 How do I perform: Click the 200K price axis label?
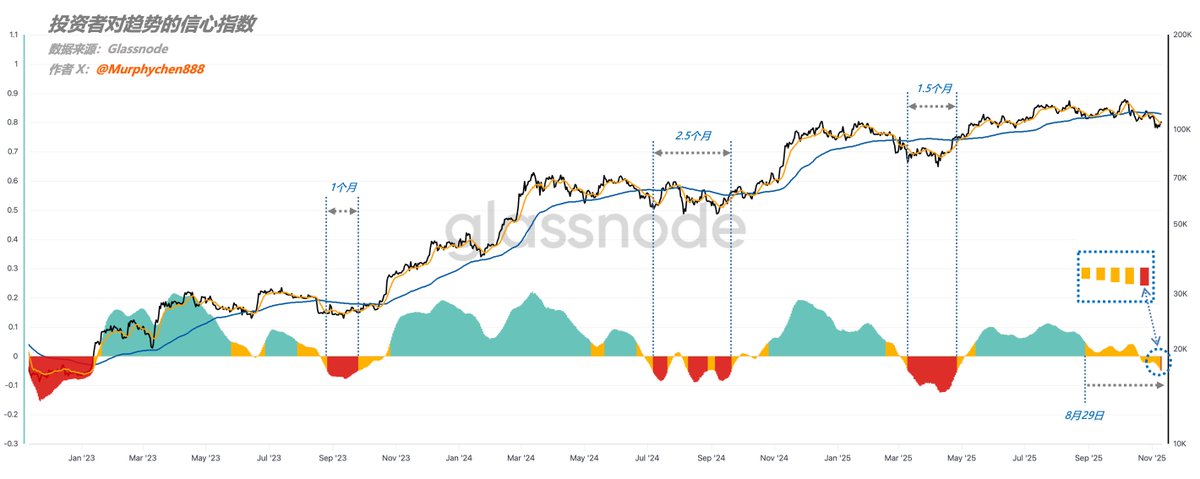1181,34
